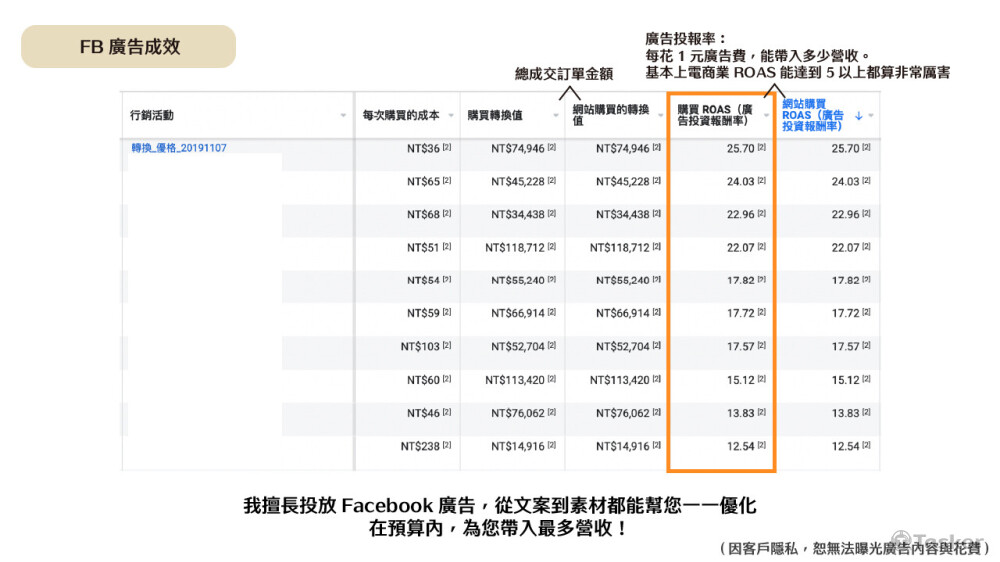1000x562 pixels.
Task: Click the 網站購買的轉換值 column header
Action: (610, 115)
